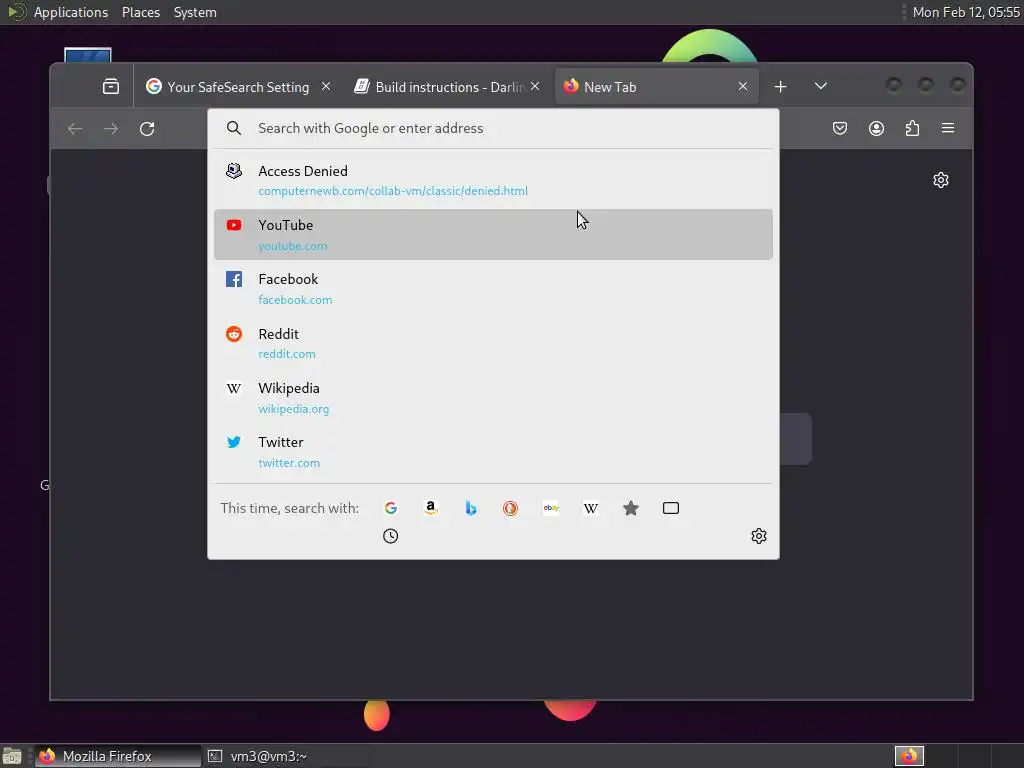Open the Applications menu

pos(71,12)
